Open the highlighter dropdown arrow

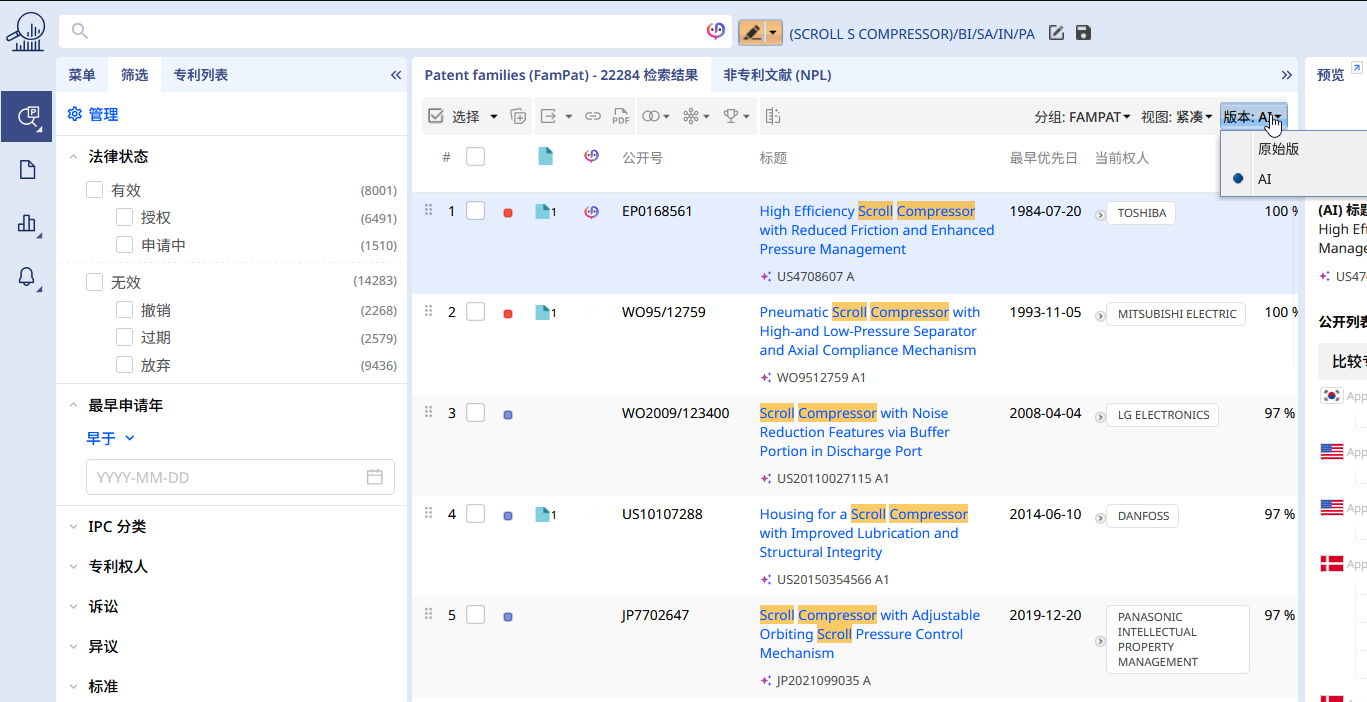tap(774, 33)
